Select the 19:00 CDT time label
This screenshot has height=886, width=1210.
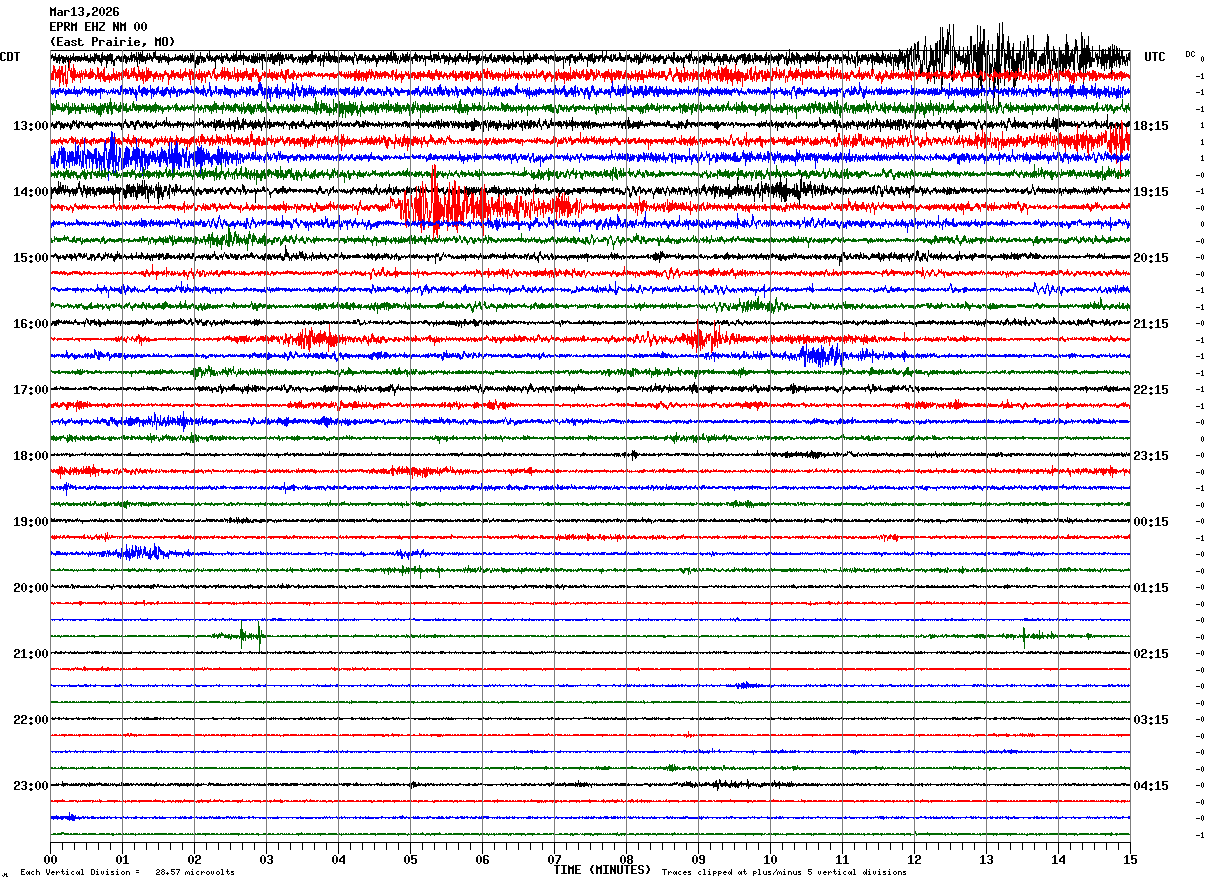pyautogui.click(x=30, y=522)
